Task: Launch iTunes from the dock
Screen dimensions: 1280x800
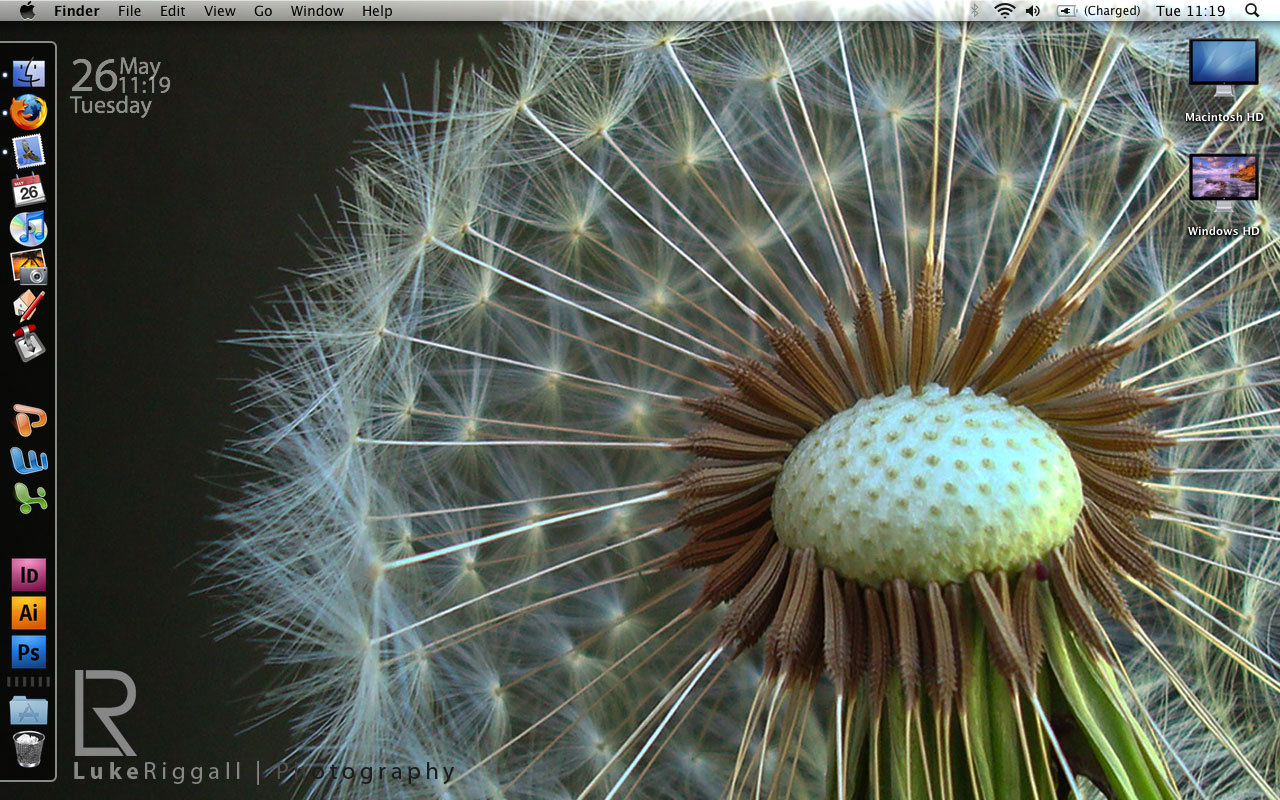Action: coord(29,229)
